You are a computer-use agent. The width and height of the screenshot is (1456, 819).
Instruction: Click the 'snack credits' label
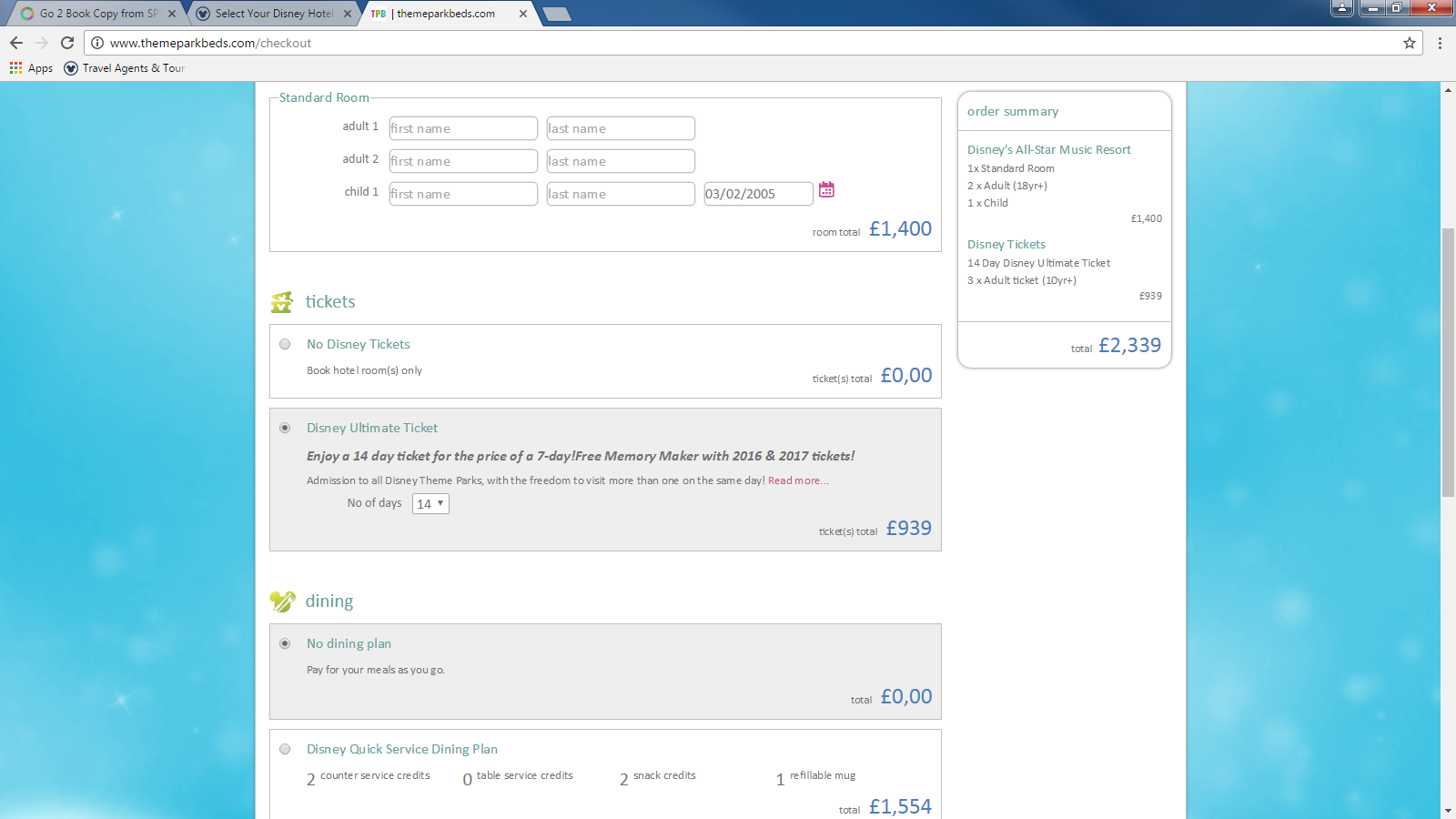(664, 775)
